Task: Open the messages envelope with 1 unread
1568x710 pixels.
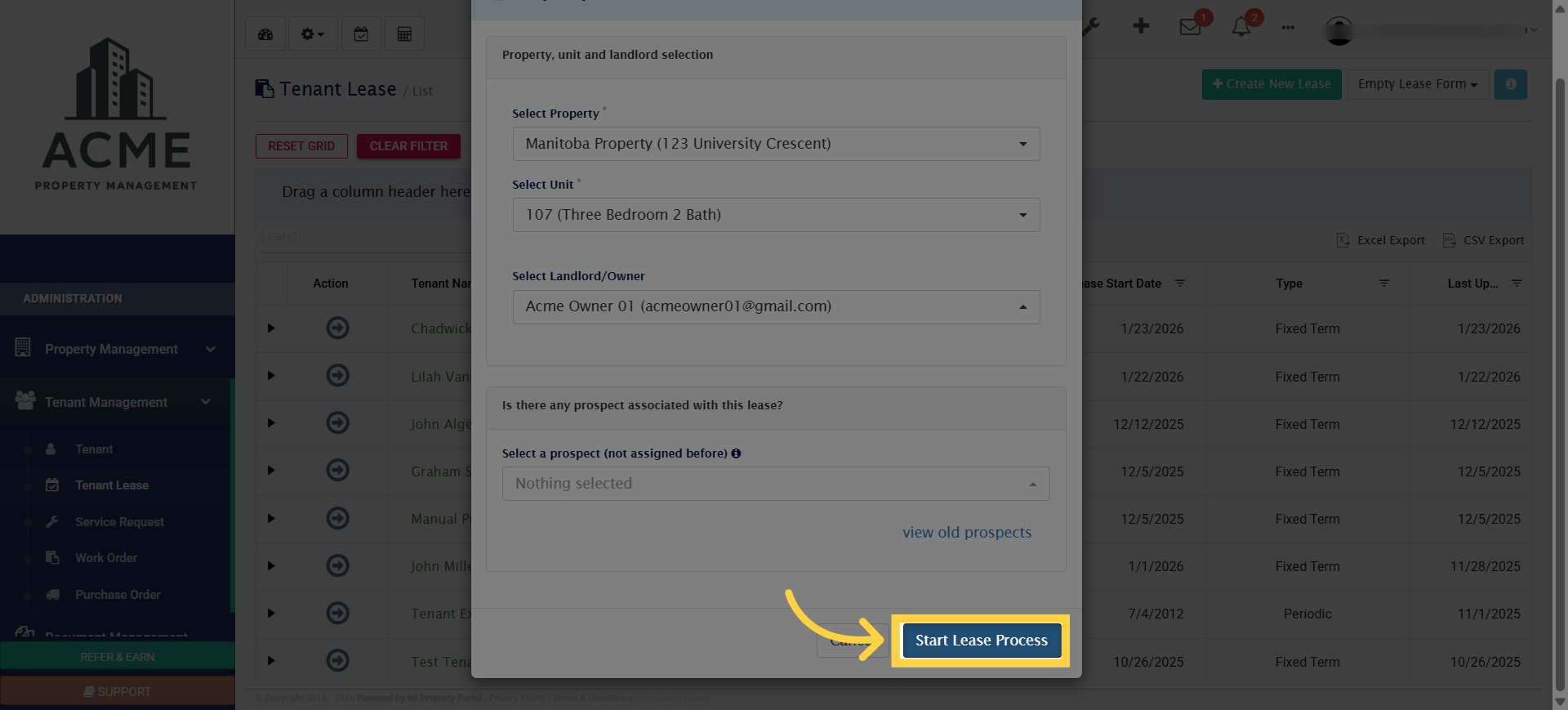Action: tap(1191, 26)
